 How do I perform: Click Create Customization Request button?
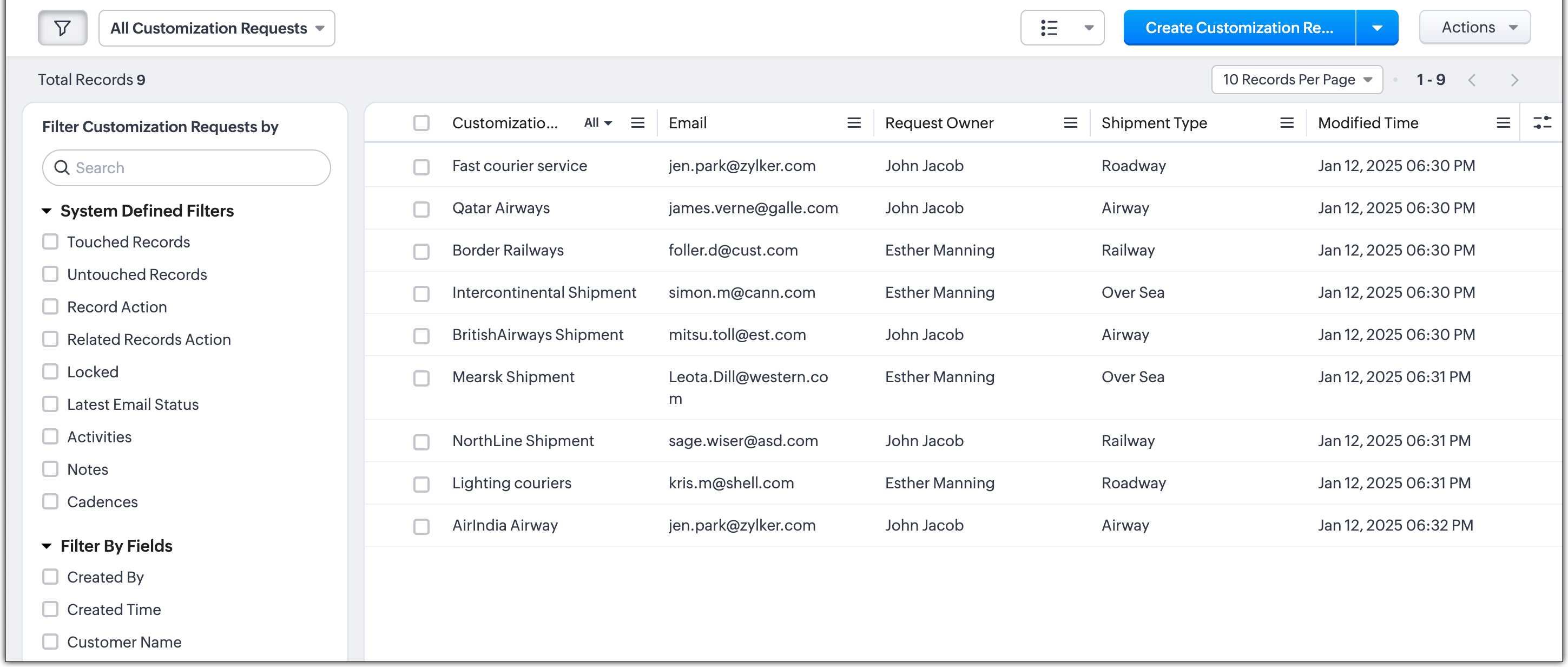(1238, 28)
